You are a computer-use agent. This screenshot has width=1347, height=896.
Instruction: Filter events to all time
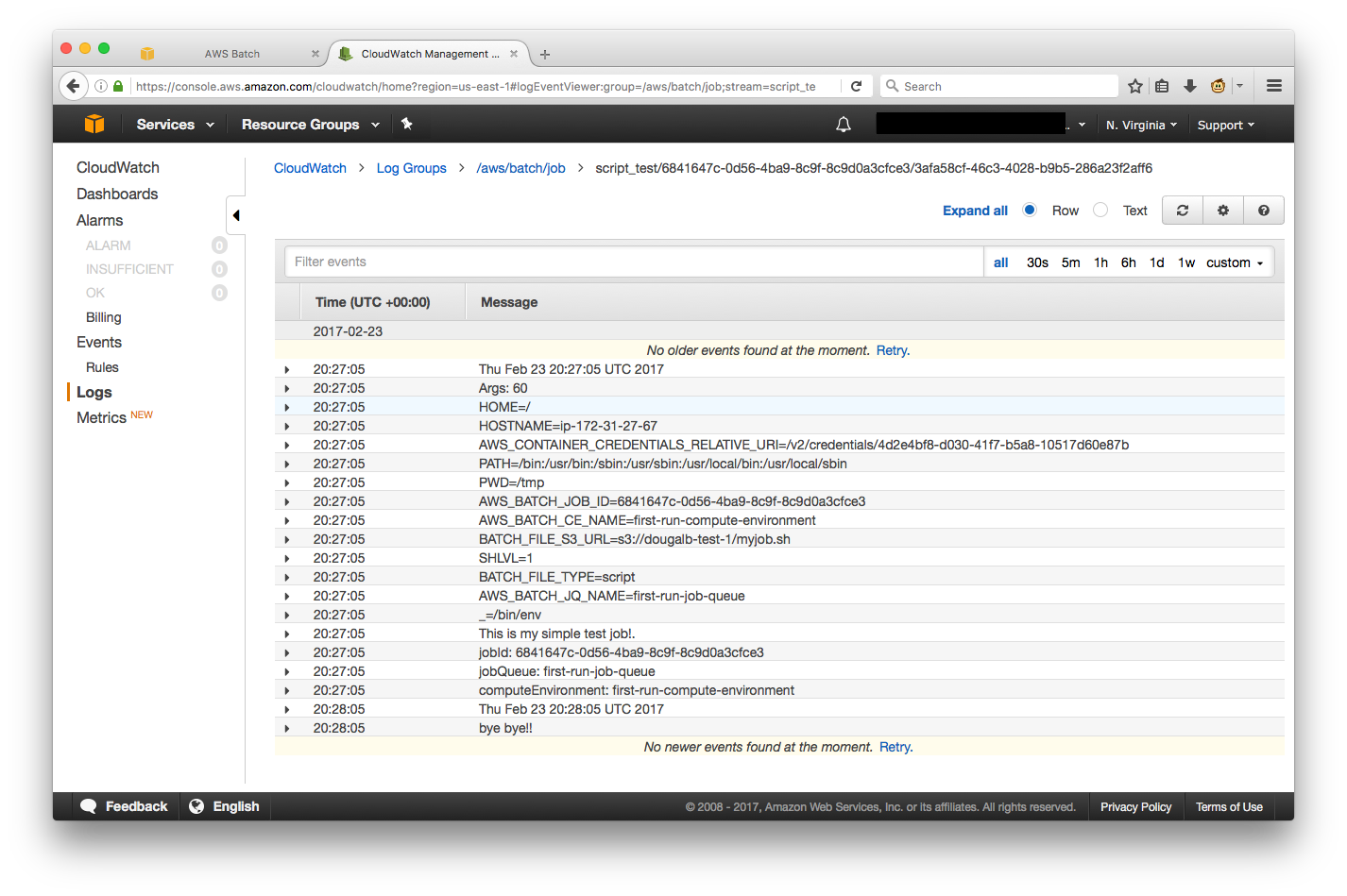pyautogui.click(x=1001, y=262)
